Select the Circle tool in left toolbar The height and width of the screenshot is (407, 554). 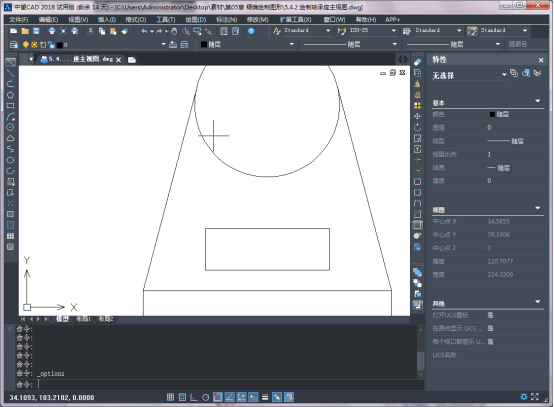(x=11, y=127)
